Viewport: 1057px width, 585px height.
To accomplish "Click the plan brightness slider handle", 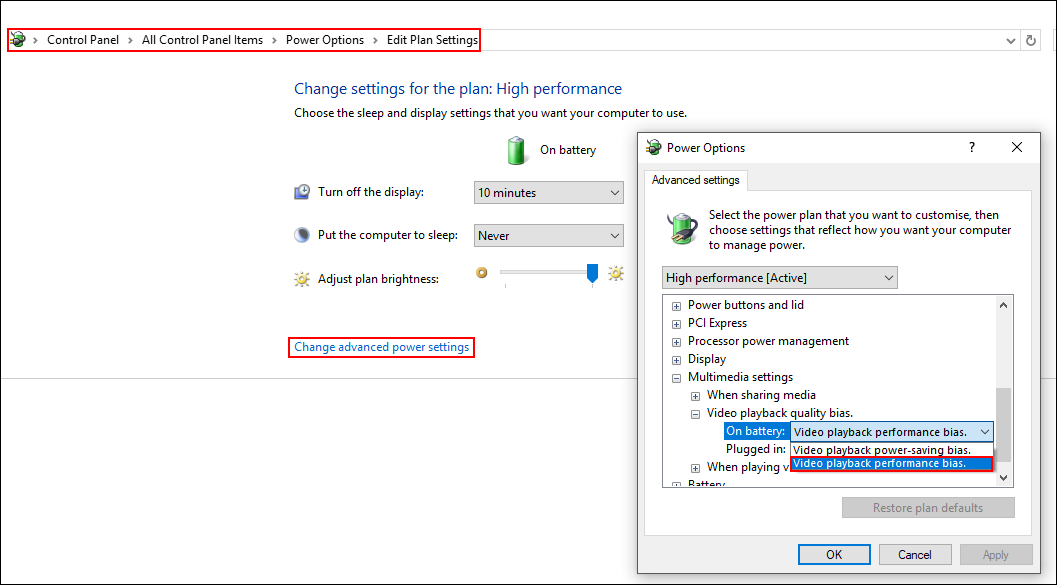I will [x=593, y=273].
